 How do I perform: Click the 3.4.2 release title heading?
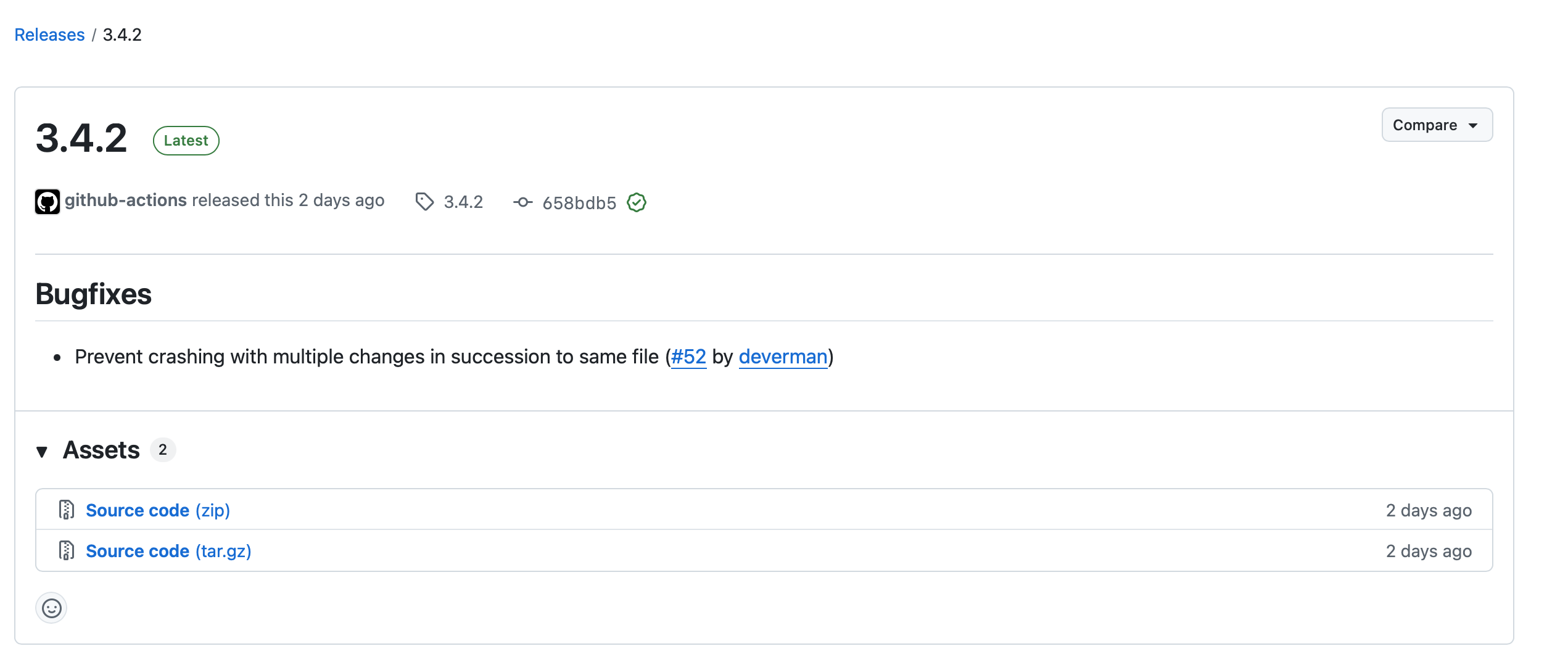(x=81, y=138)
